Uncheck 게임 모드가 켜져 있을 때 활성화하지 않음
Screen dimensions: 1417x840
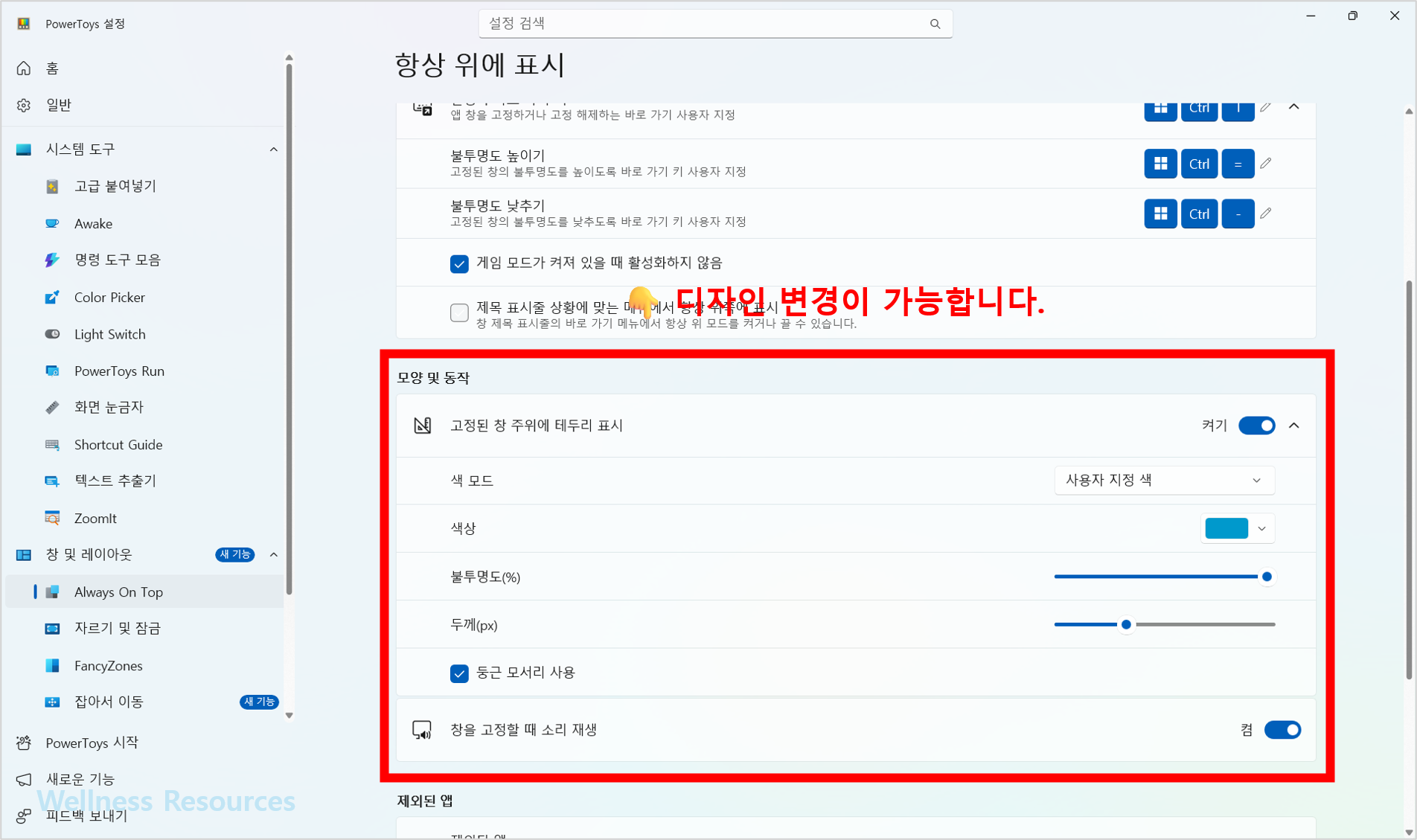pos(459,263)
